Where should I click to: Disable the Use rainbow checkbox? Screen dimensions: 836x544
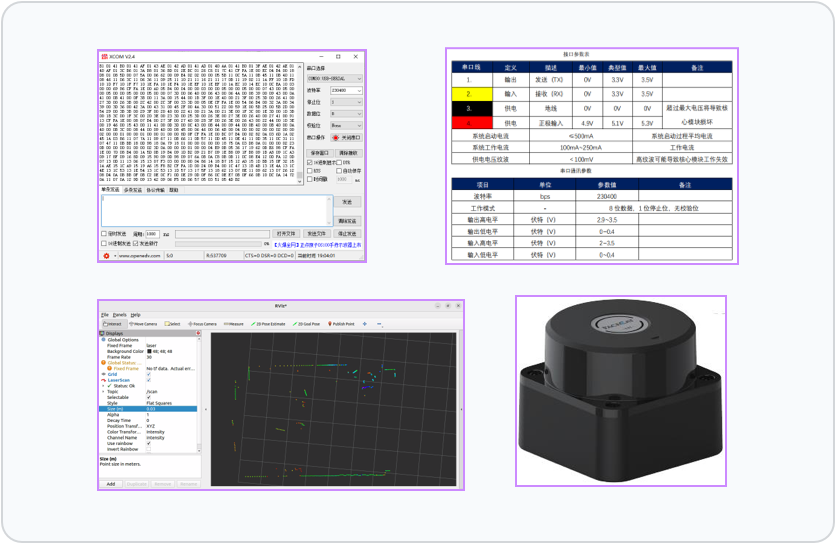[x=148, y=443]
